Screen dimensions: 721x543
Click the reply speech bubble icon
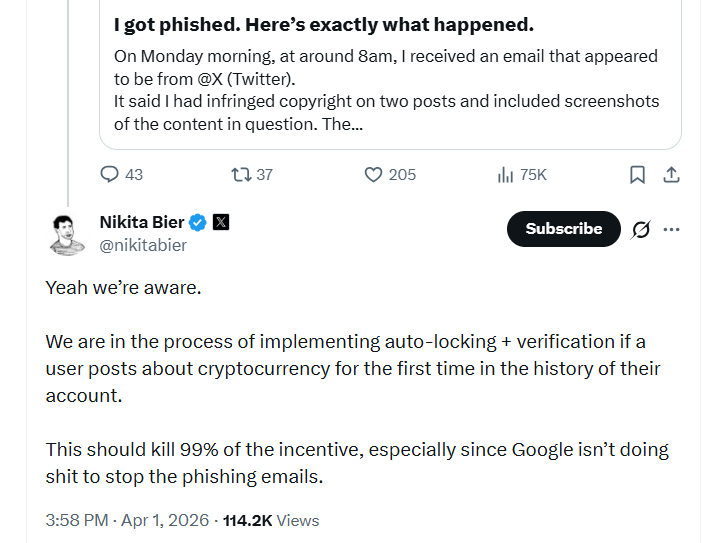pos(110,175)
